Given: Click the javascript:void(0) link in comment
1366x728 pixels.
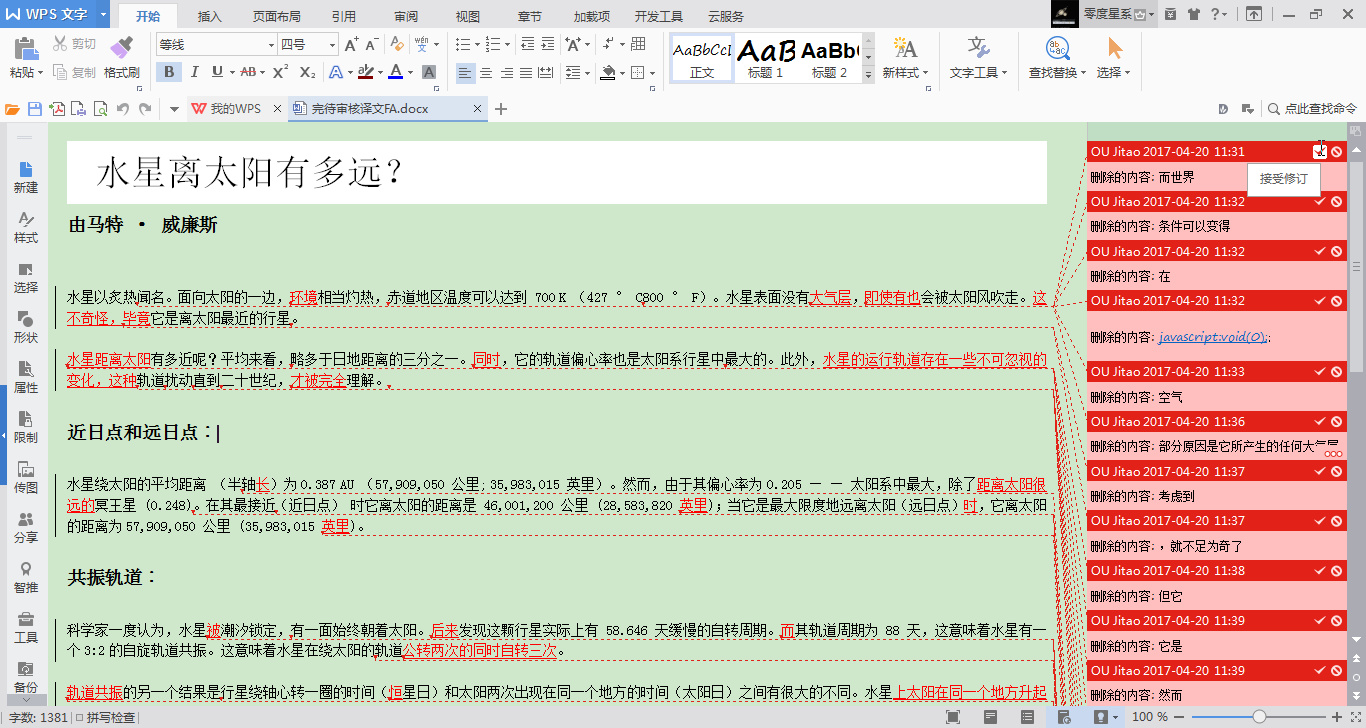Looking at the screenshot, I should [1213, 337].
